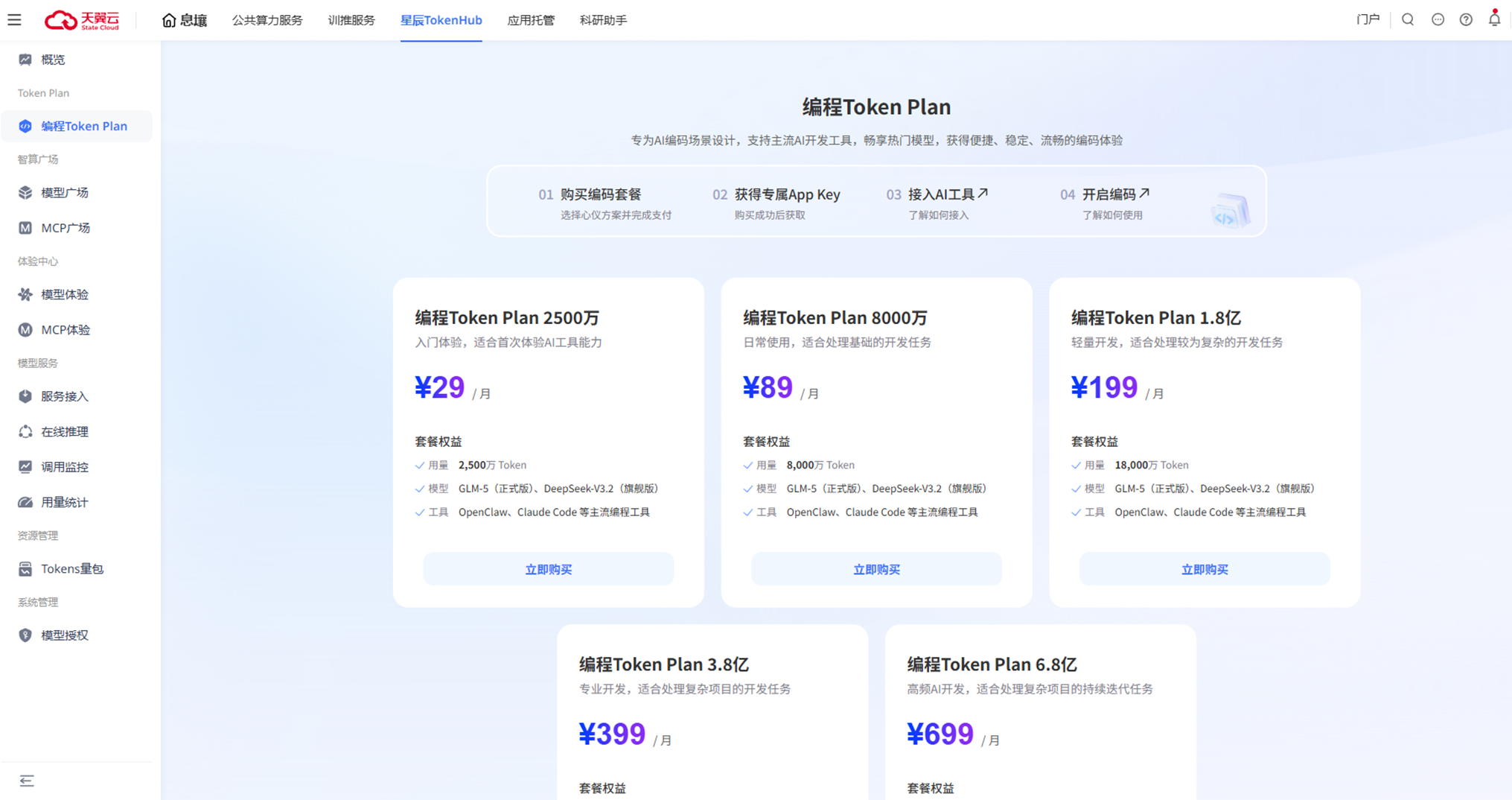
Task: Open the 公共算力服务 tab
Action: coord(267,20)
